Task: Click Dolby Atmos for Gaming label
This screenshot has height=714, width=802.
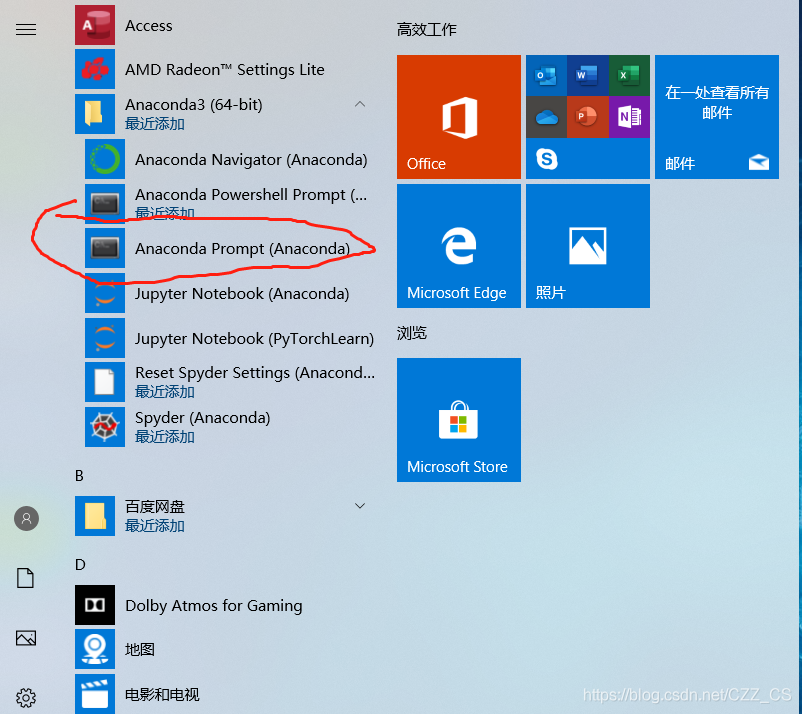Action: [x=214, y=606]
